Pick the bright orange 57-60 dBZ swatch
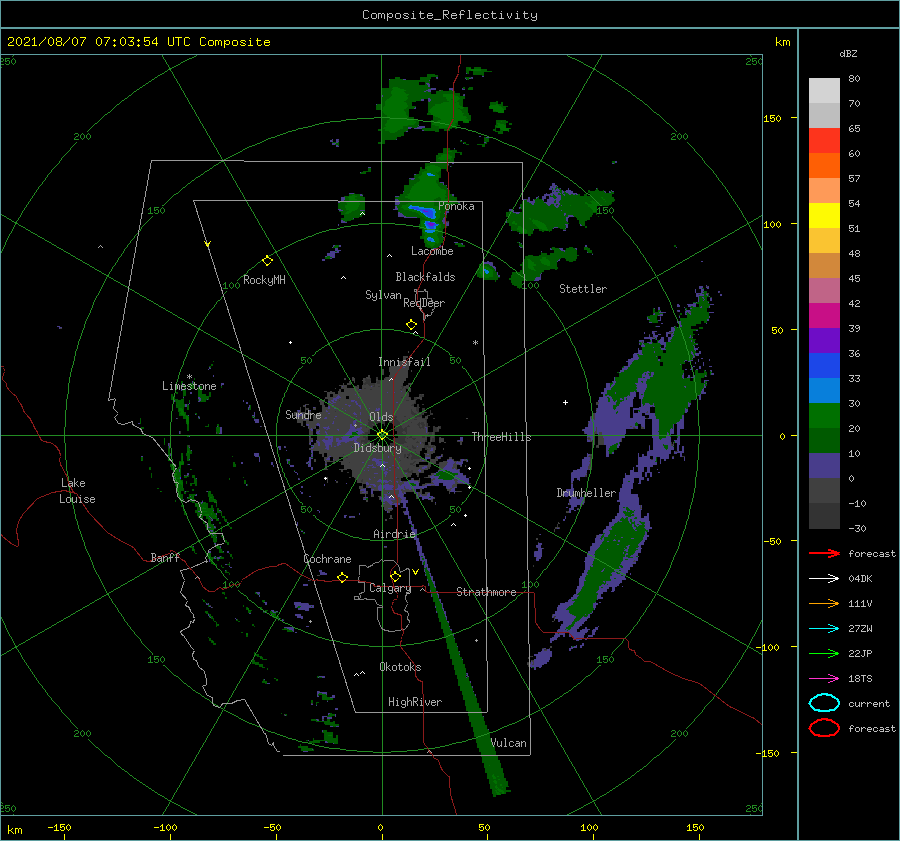 click(x=824, y=166)
